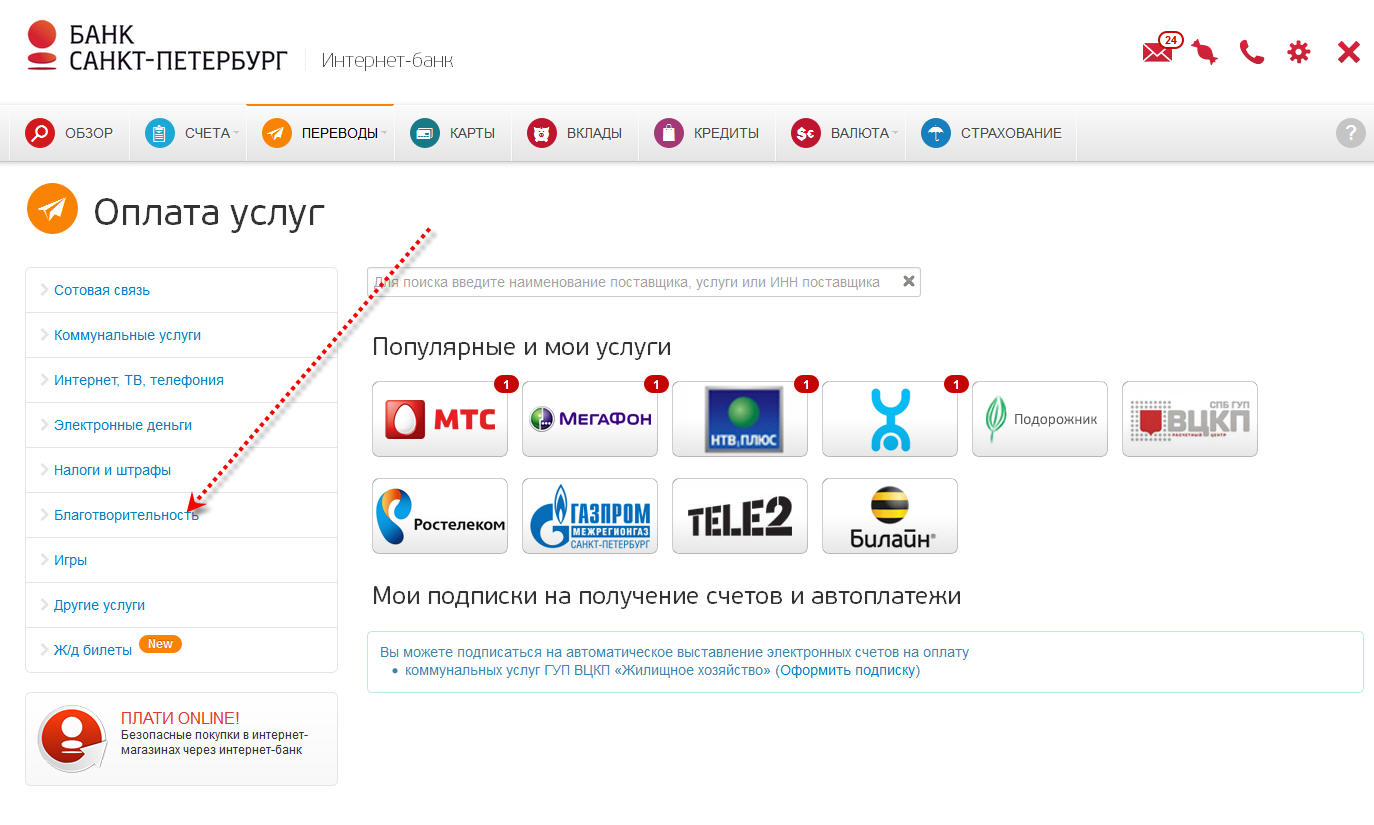Image resolution: width=1374 pixels, height=825 pixels.
Task: Clear the search field with the X button
Action: tap(909, 281)
